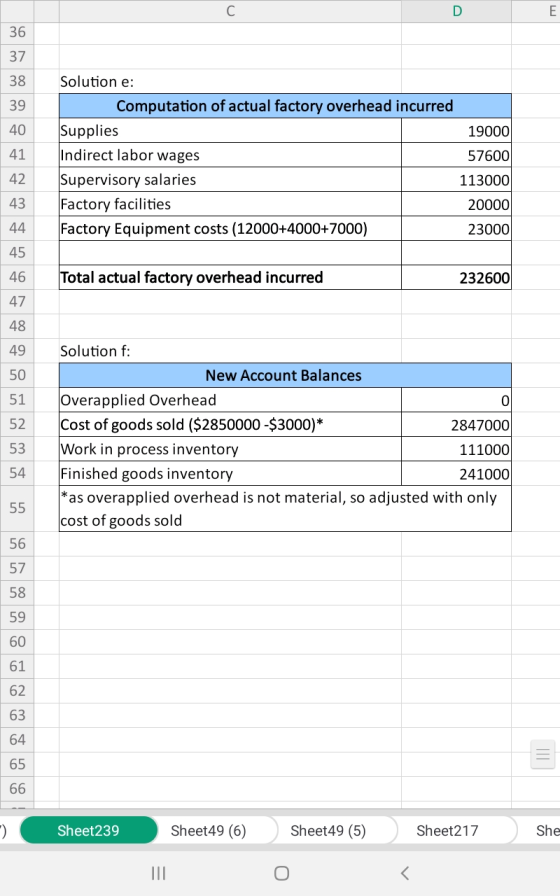Image resolution: width=560 pixels, height=896 pixels.
Task: Select the value 57600 cell
Action: click(457, 155)
